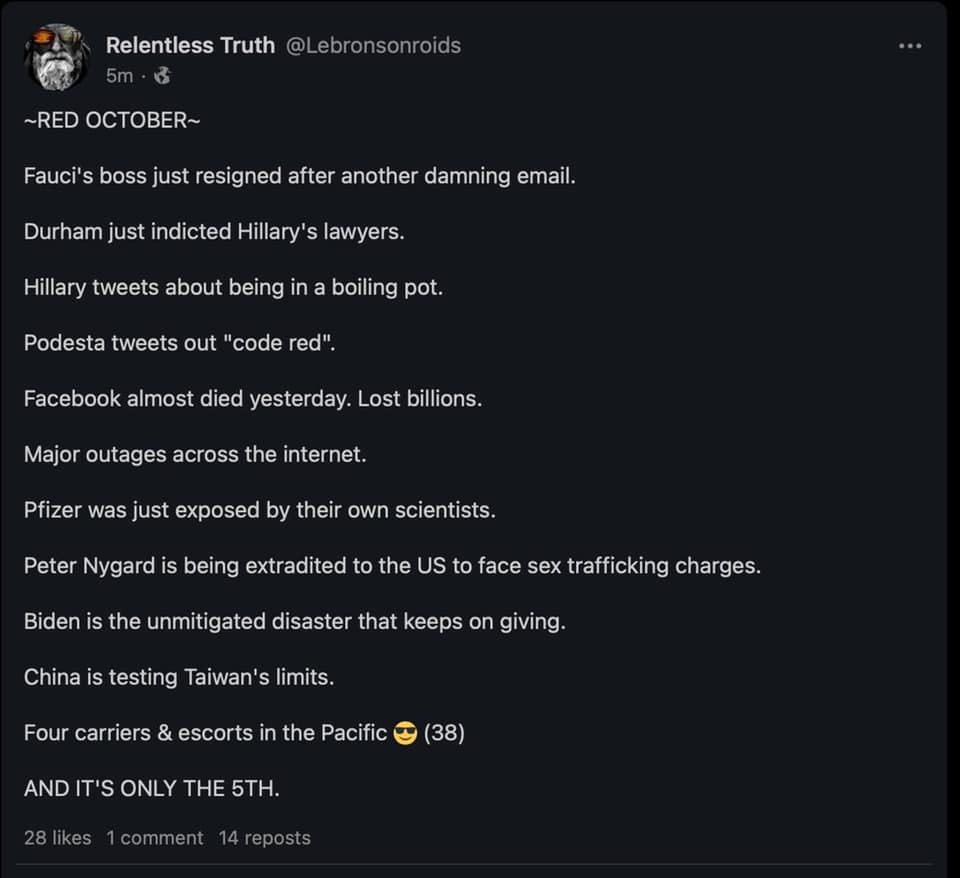Click the 5m post timestamp
The width and height of the screenshot is (960, 878).
(119, 76)
